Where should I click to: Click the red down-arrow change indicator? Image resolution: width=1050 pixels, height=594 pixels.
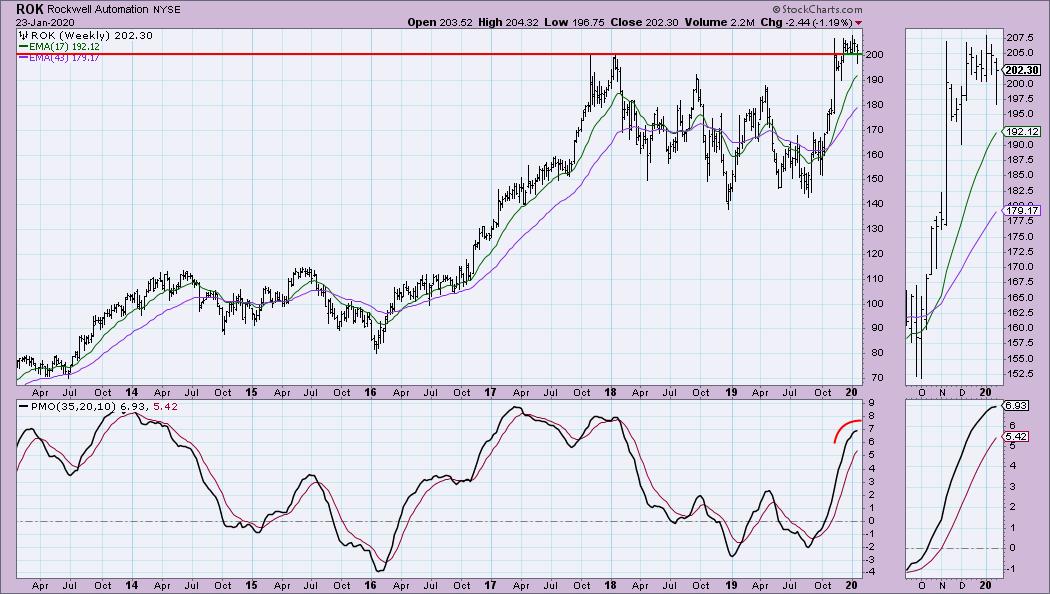tap(859, 23)
